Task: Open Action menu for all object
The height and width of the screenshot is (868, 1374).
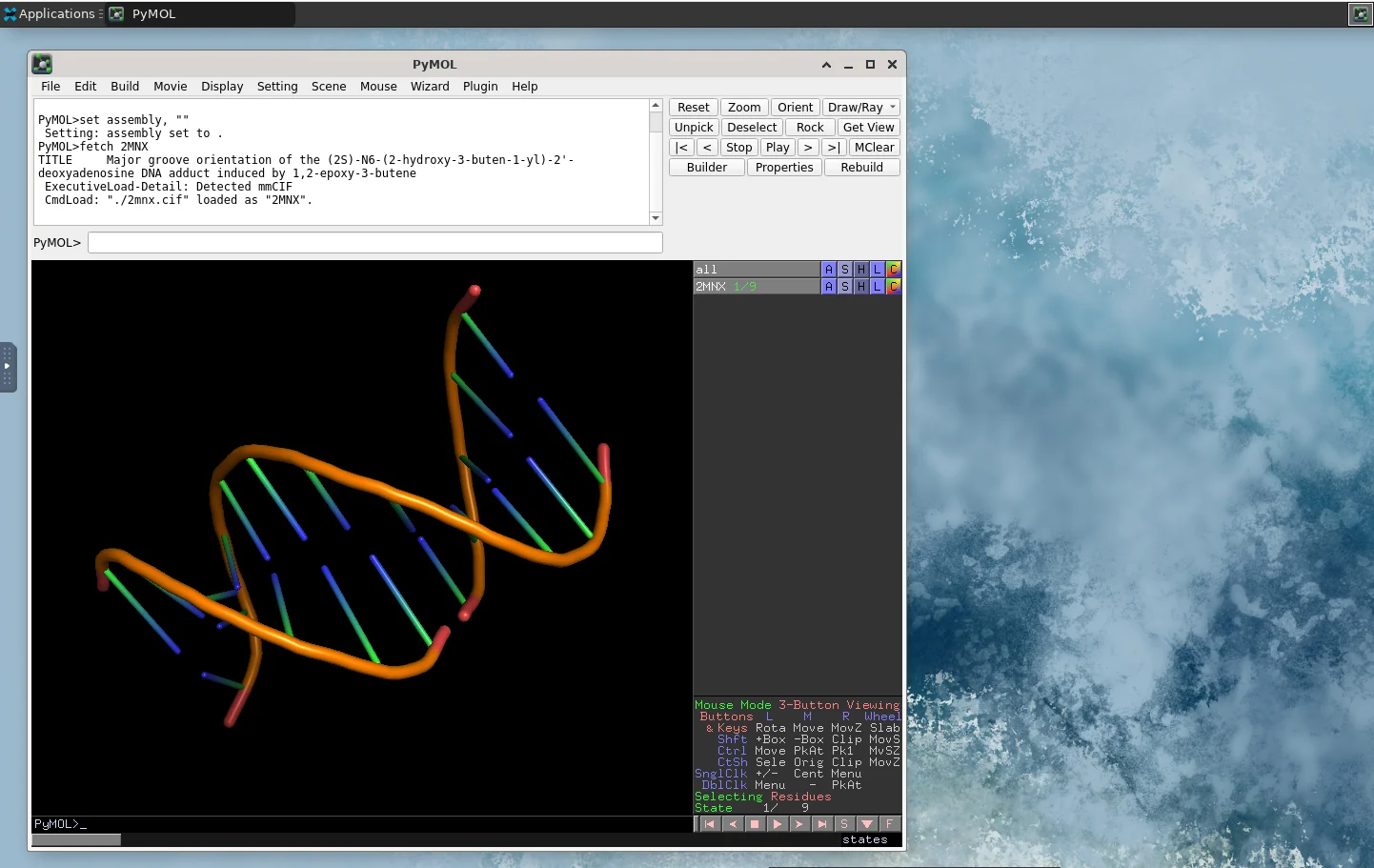Action: tap(829, 270)
